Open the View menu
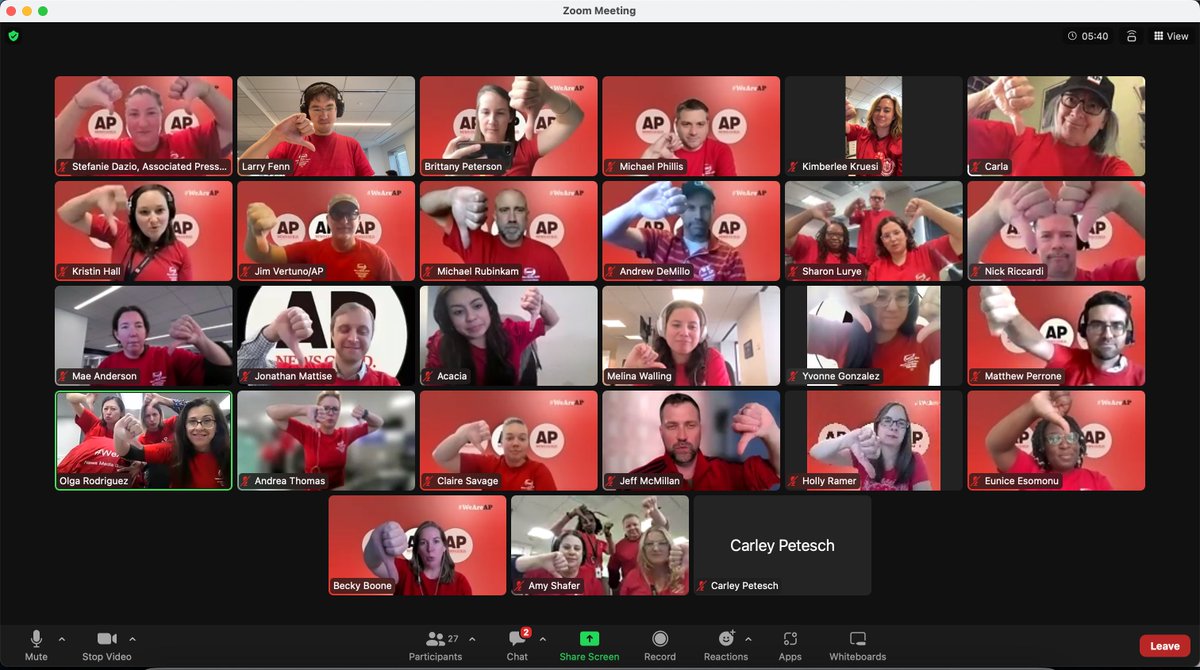This screenshot has height=670, width=1200. (1171, 35)
